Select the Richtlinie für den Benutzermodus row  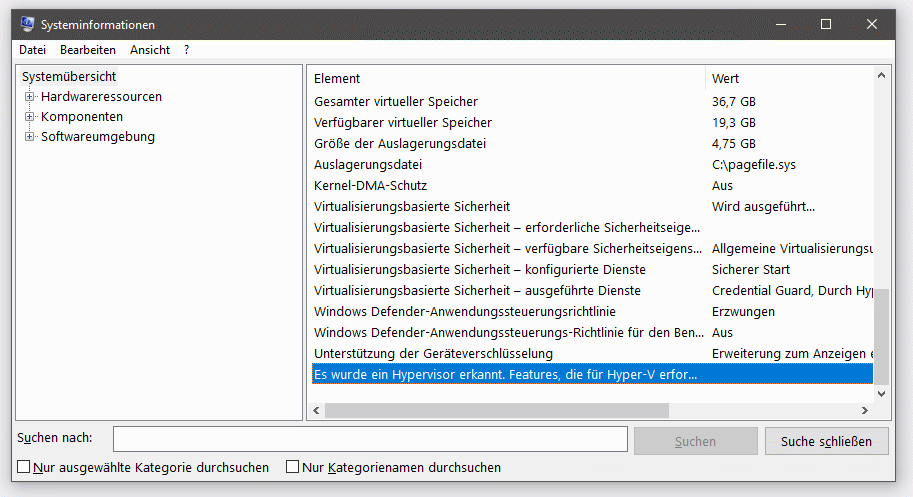[x=592, y=332]
